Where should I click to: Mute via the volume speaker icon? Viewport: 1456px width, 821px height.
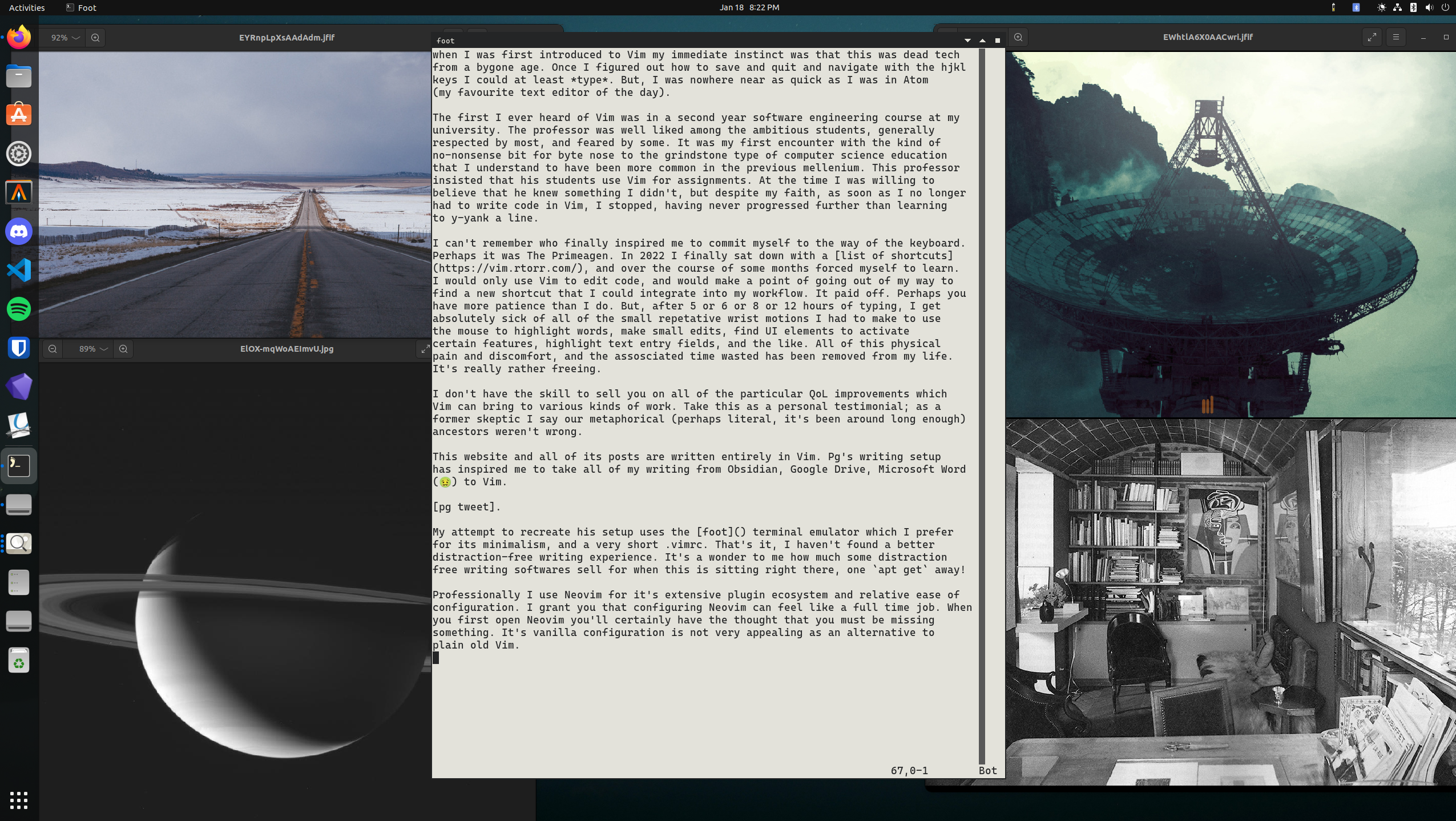(1429, 7)
